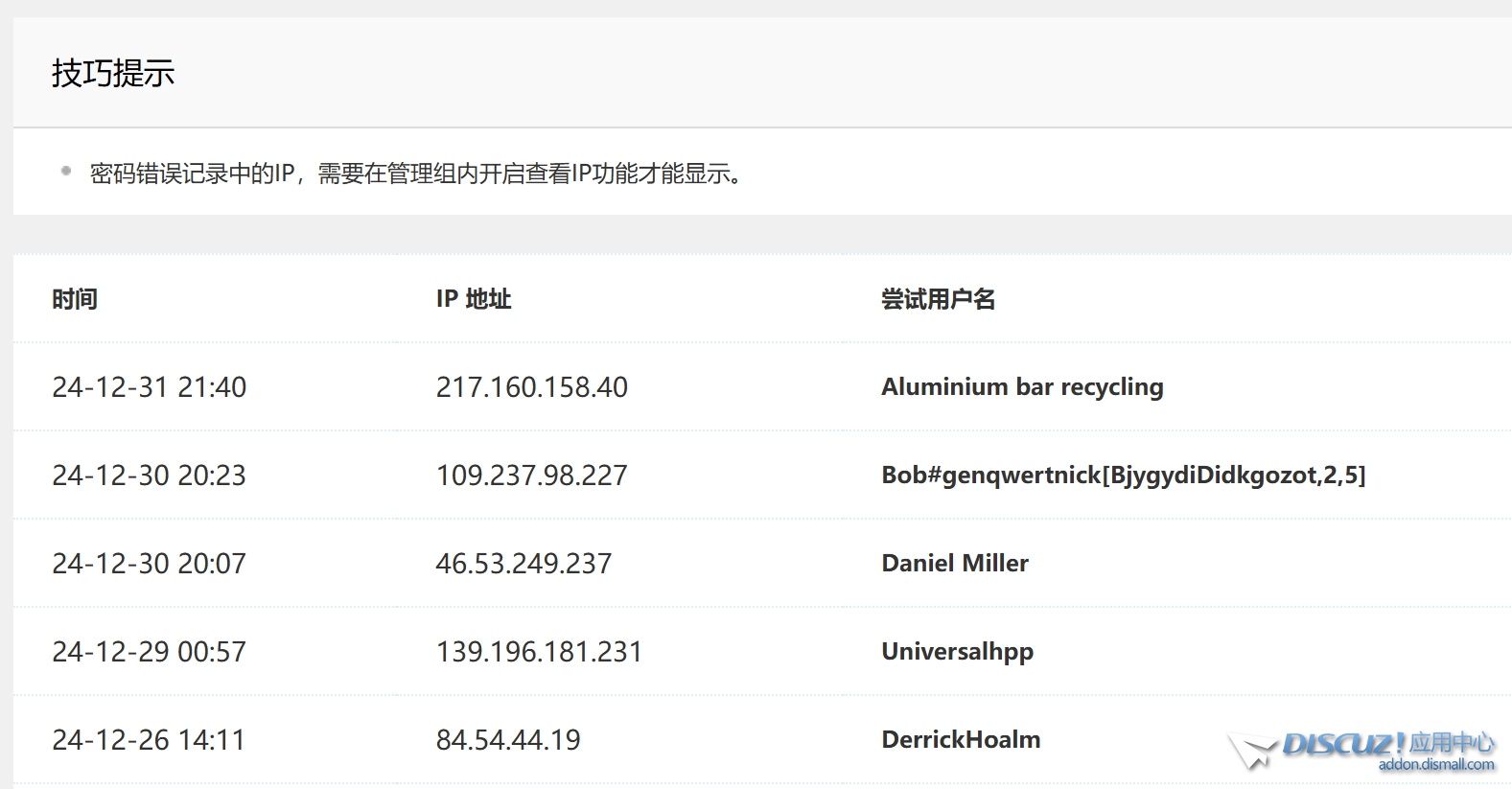Click the 技巧提示 section heading
The height and width of the screenshot is (789, 1512).
coord(113,74)
